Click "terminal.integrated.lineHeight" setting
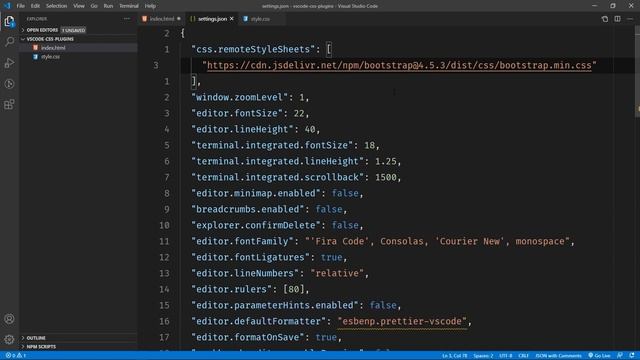This screenshot has width=640, height=360. pos(296,161)
